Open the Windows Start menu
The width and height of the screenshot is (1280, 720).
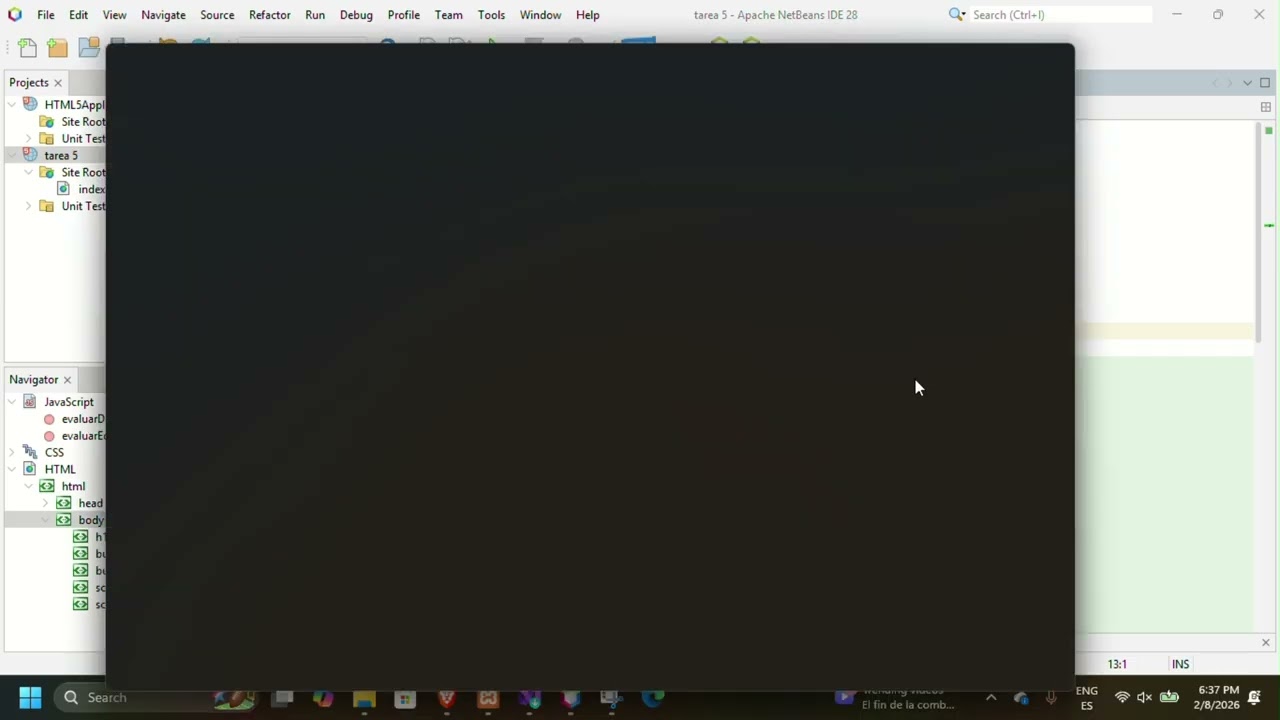click(30, 697)
